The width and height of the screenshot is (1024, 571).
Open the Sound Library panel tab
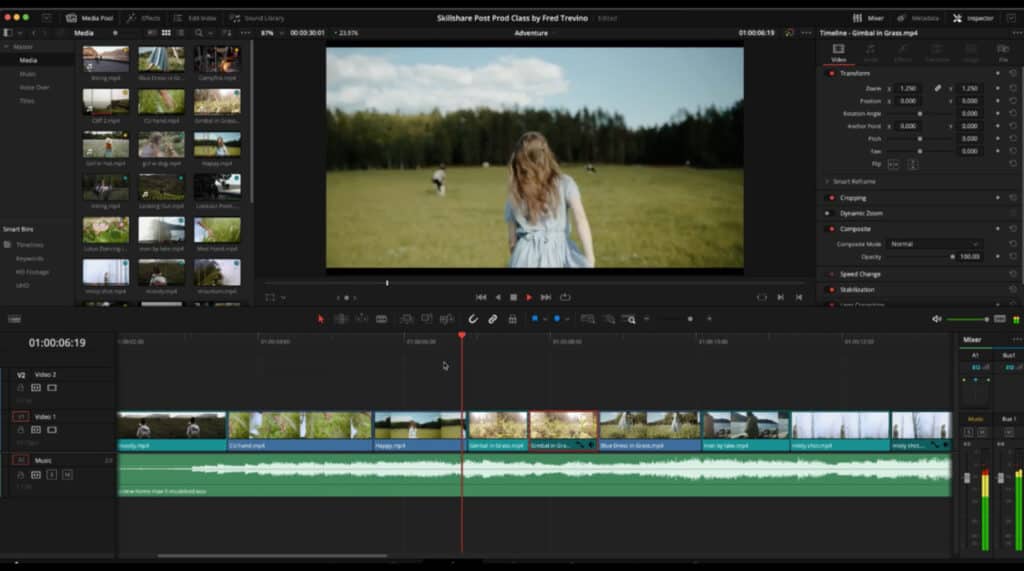pos(257,18)
